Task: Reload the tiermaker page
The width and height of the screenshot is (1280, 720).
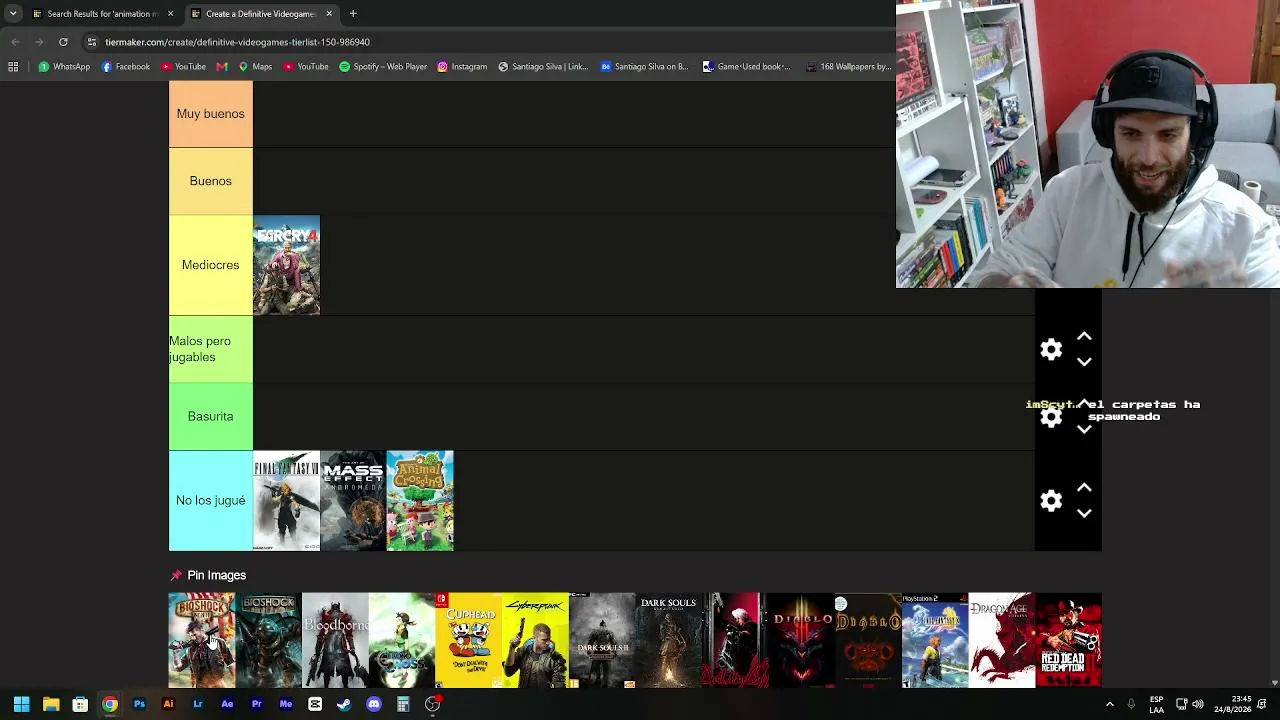Action: click(63, 42)
